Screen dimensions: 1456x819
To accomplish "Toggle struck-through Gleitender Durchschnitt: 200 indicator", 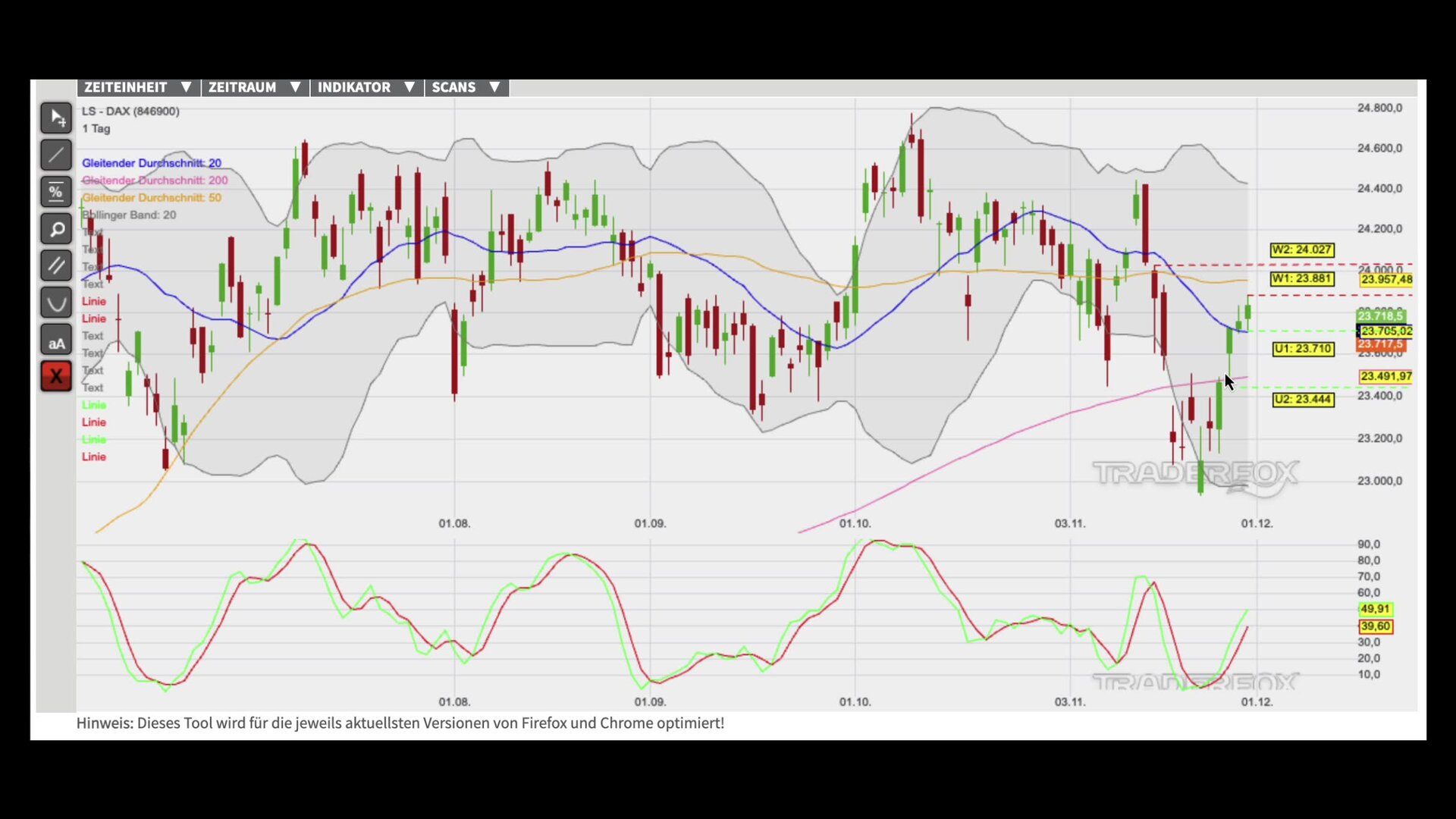I will point(155,180).
